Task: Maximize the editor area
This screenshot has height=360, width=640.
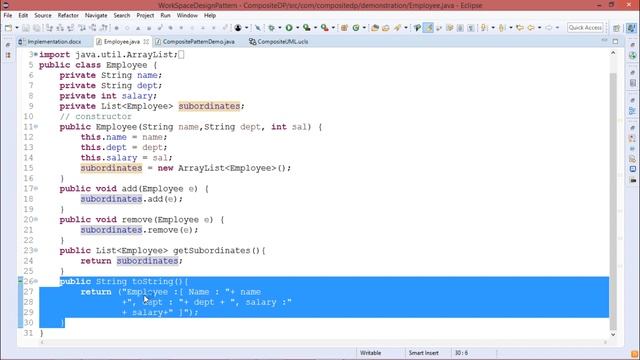Action: point(616,41)
